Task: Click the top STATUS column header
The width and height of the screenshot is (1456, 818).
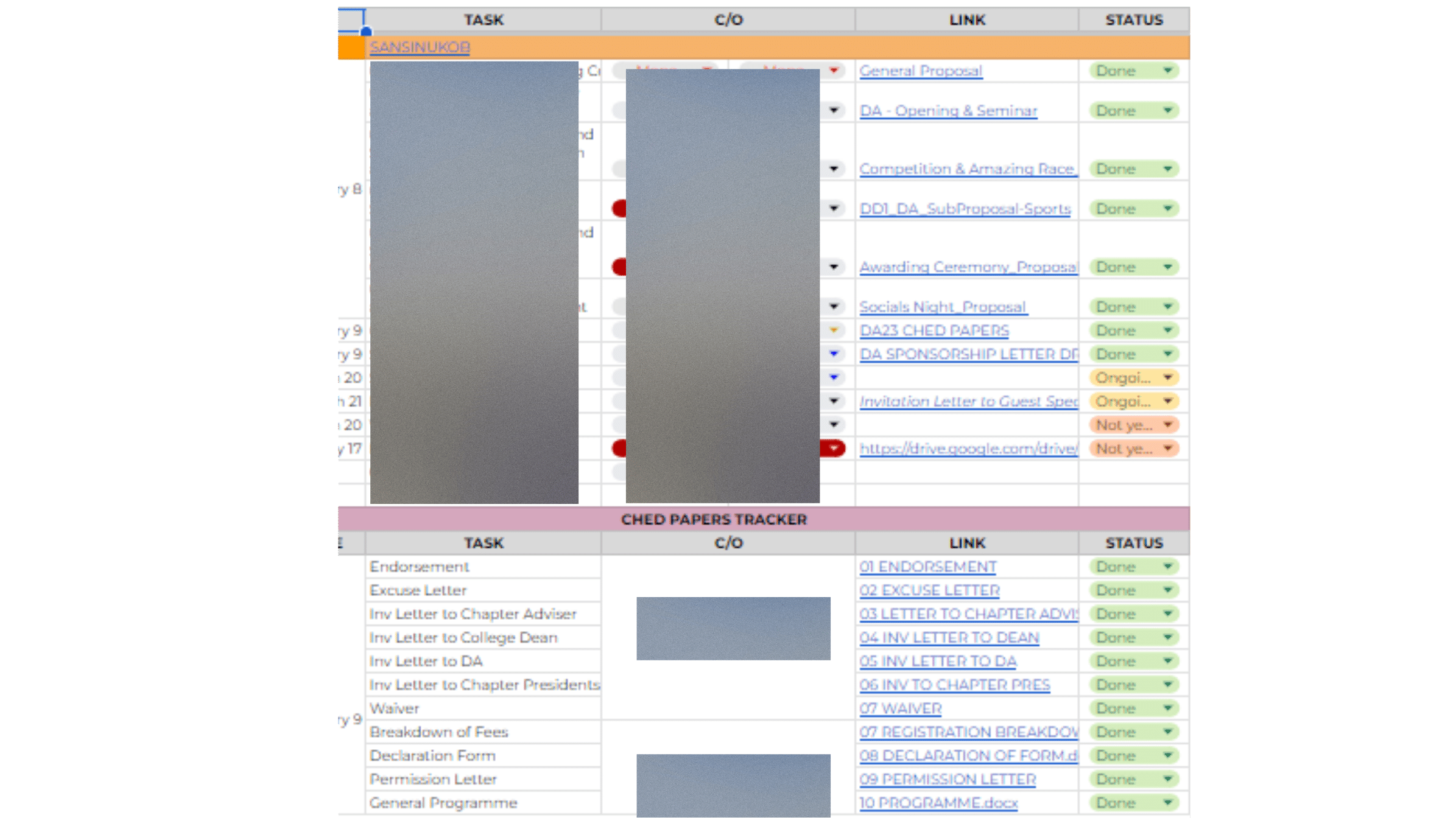Action: coord(1133,19)
